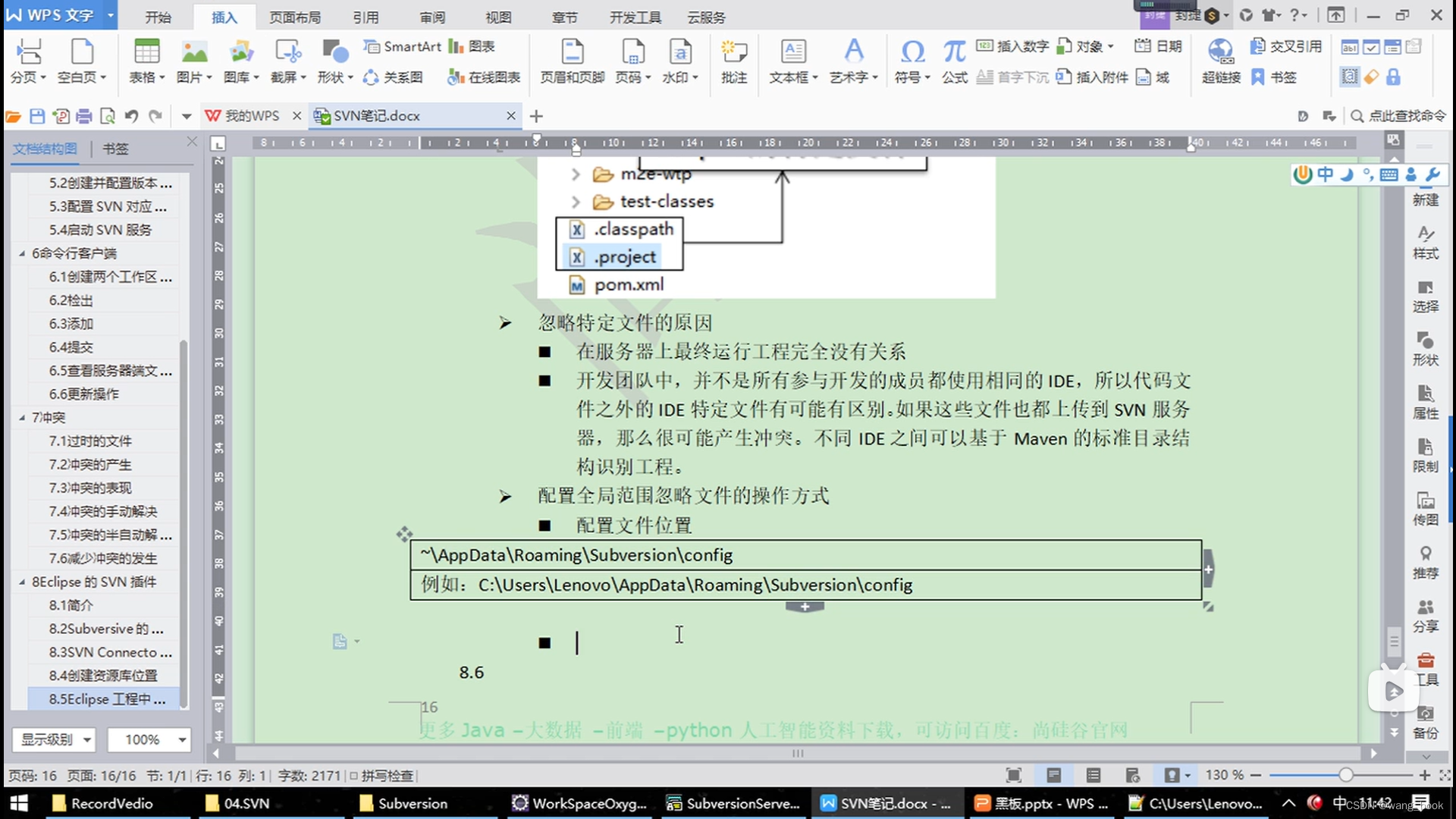Close the SVN笔记.docx tab

click(x=511, y=116)
